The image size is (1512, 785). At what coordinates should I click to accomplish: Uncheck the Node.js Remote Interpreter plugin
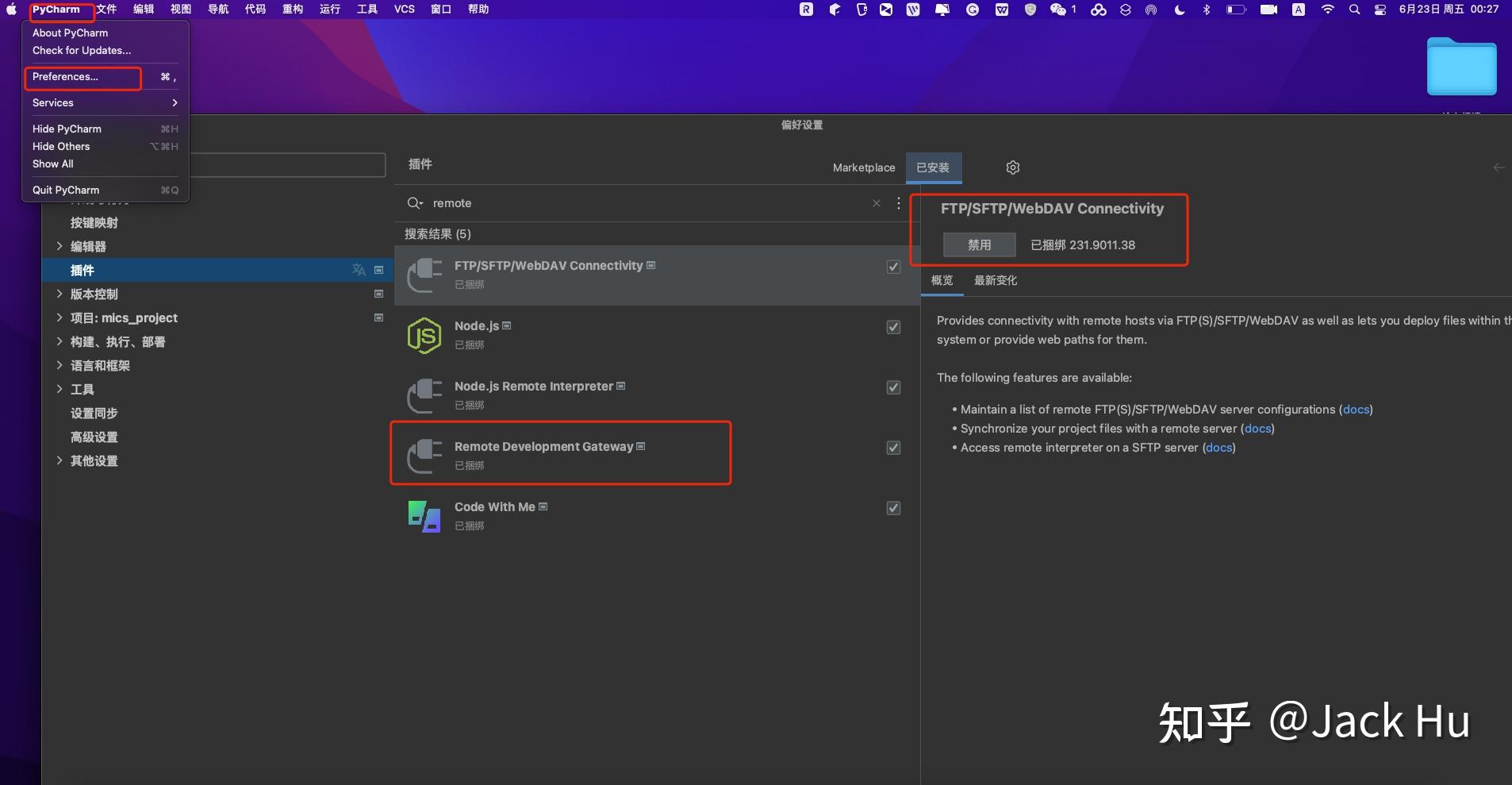tap(892, 387)
